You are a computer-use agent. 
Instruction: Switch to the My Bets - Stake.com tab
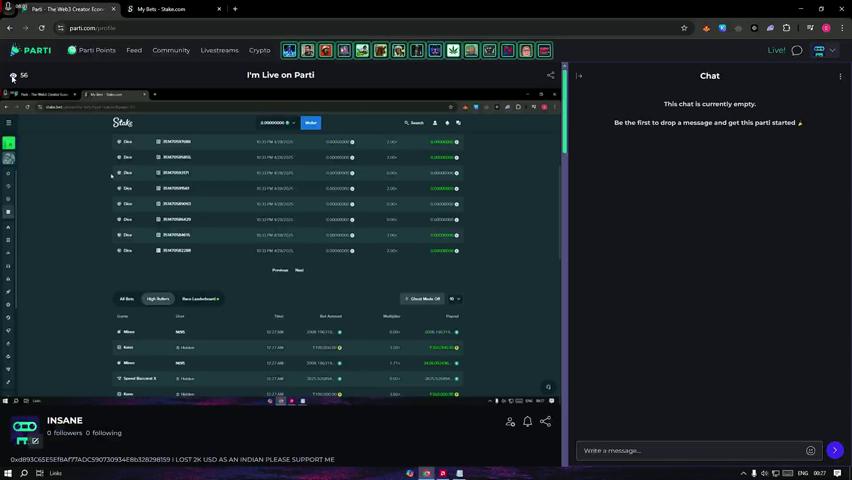[171, 9]
